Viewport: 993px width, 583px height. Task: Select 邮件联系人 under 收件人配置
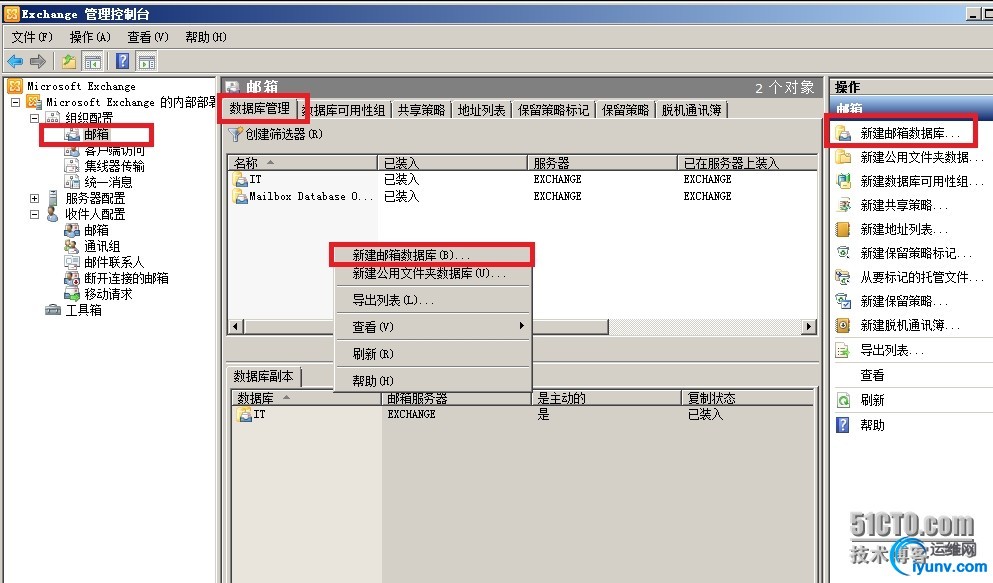click(114, 262)
